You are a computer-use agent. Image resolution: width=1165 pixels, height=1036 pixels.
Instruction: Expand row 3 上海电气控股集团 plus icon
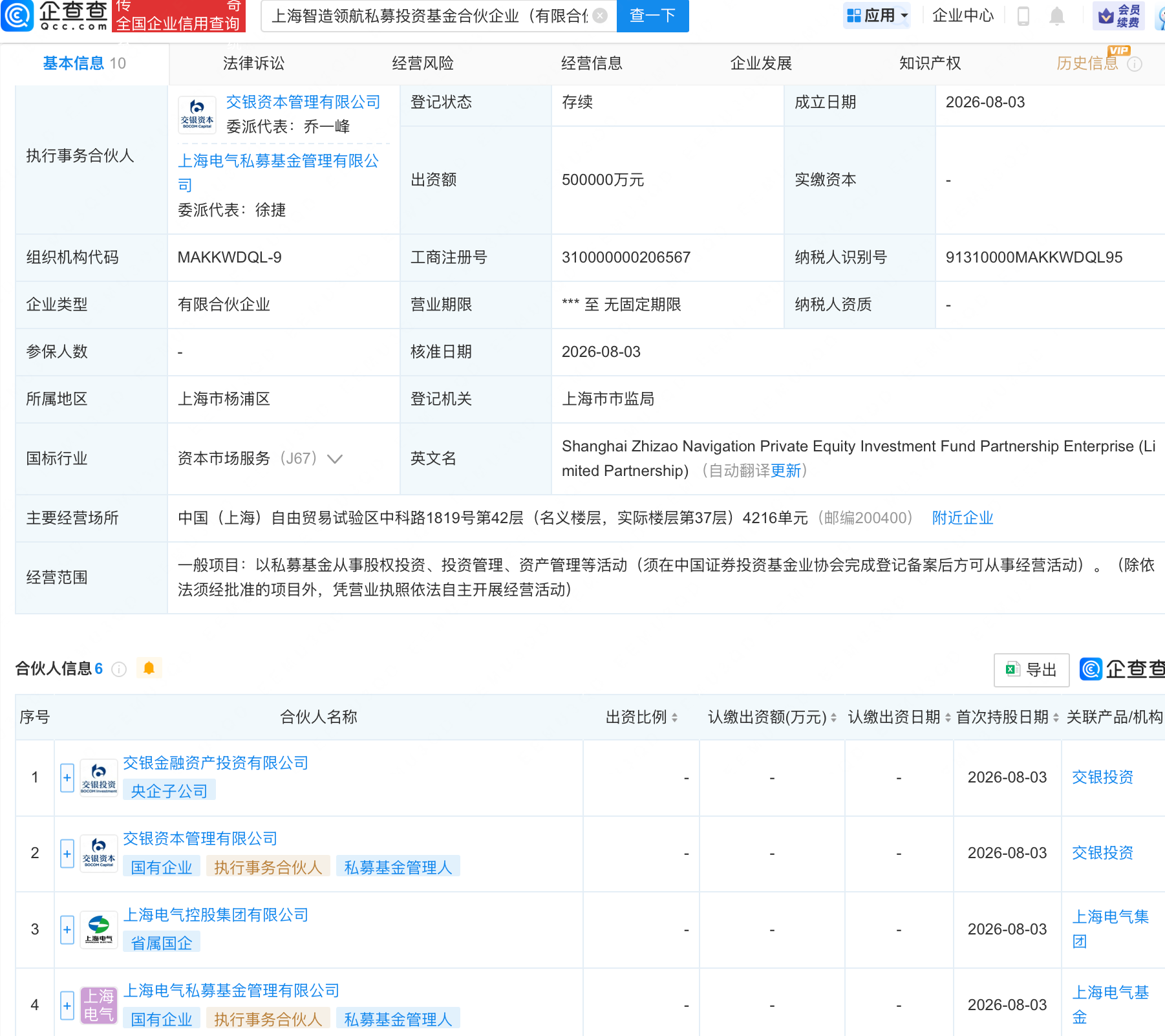point(67,930)
